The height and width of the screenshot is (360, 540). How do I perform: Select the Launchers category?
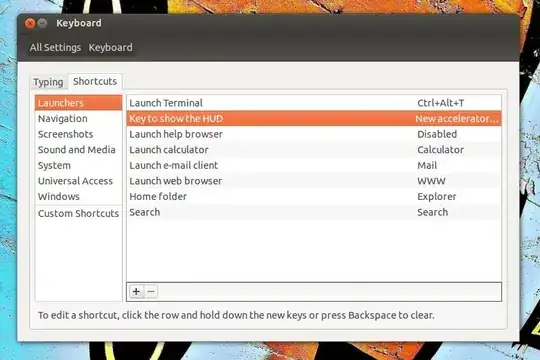point(79,103)
